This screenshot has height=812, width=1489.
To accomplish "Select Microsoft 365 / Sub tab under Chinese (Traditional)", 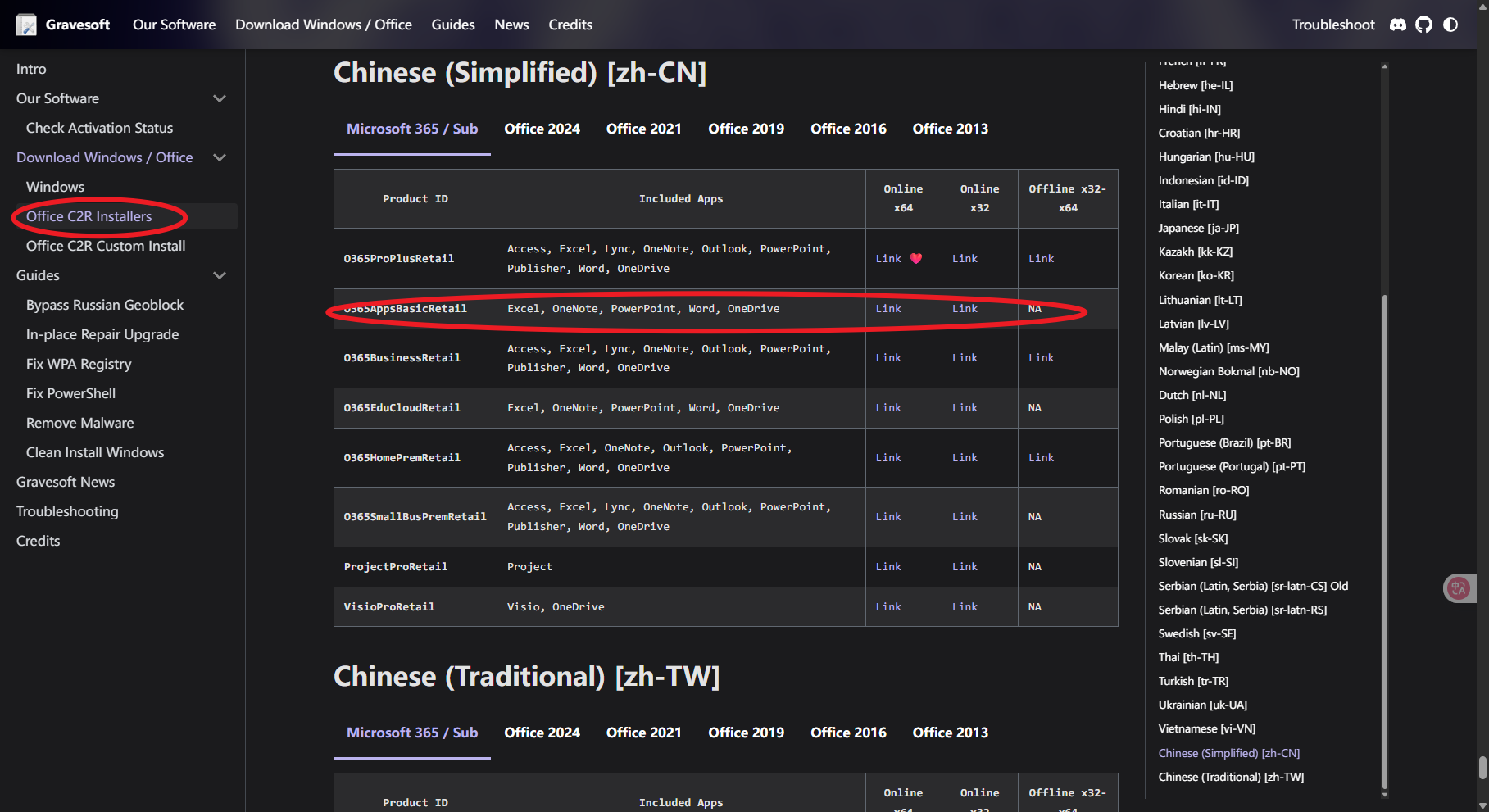I will (x=412, y=733).
